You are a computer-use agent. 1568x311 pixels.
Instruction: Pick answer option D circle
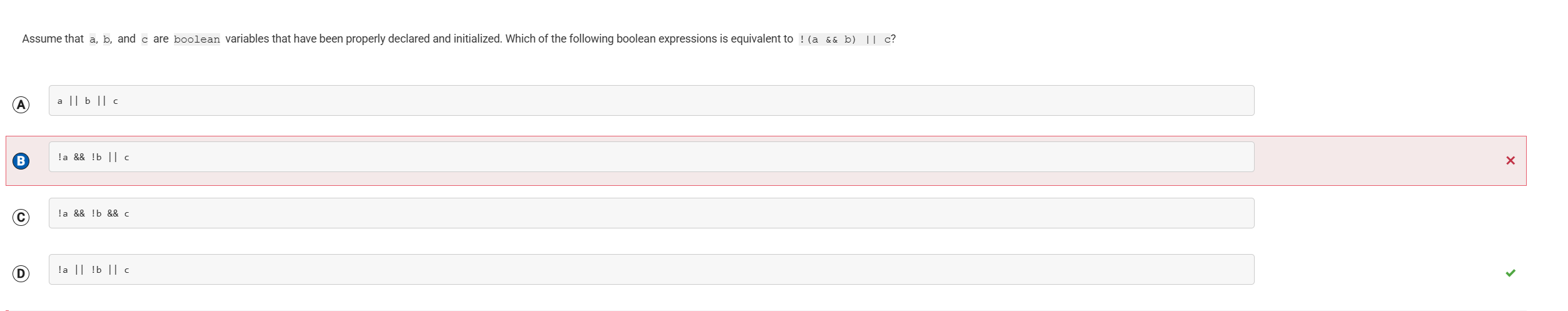point(21,273)
